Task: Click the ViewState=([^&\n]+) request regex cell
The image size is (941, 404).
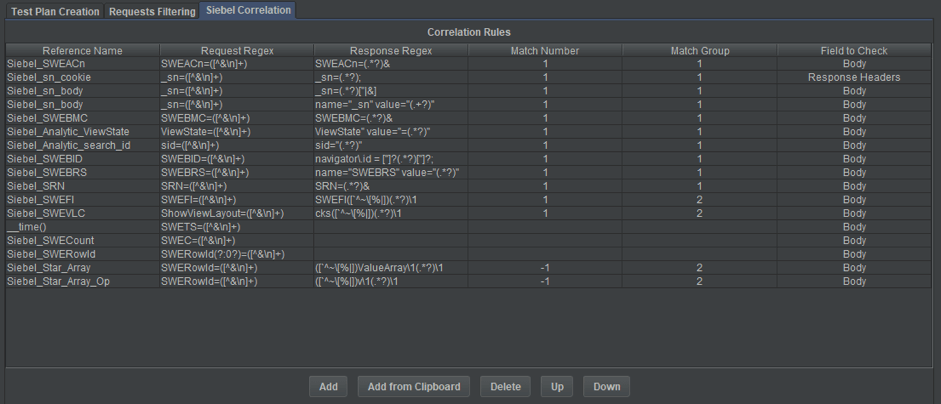Action: point(236,131)
